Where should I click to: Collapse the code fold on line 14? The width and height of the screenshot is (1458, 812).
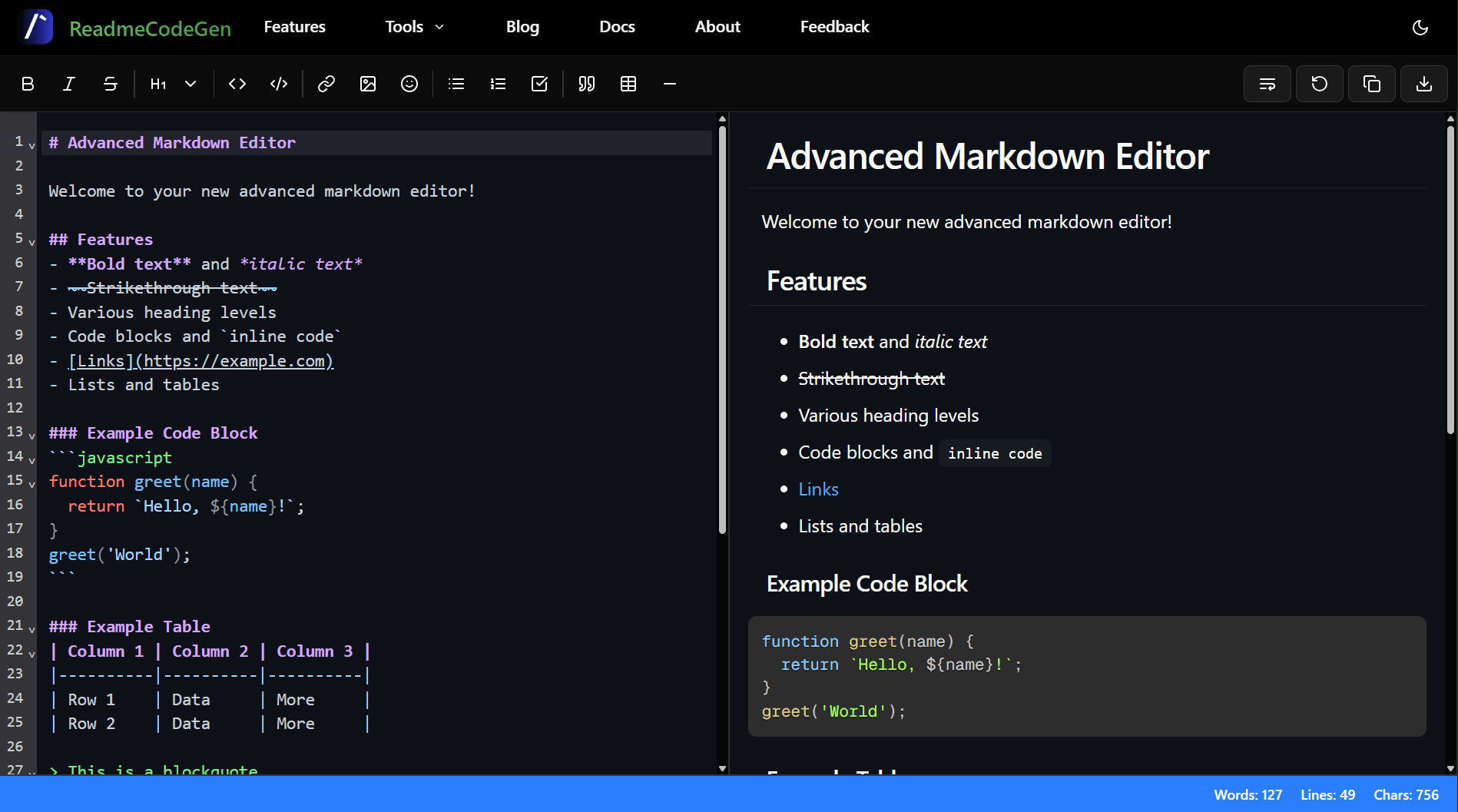31,461
